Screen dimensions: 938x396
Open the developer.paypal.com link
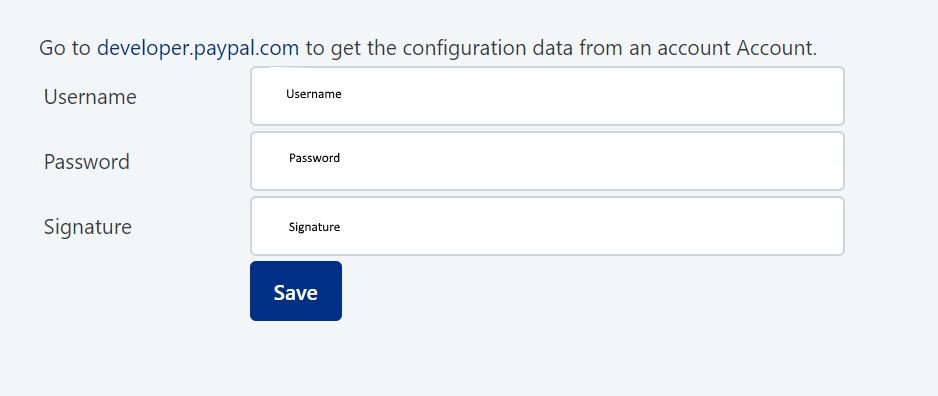tap(197, 48)
